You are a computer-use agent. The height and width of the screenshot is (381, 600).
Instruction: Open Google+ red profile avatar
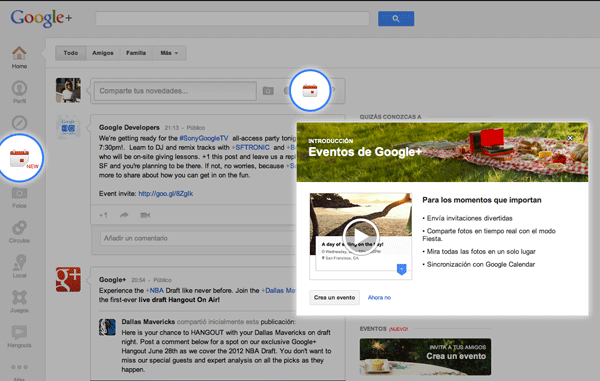coord(68,280)
